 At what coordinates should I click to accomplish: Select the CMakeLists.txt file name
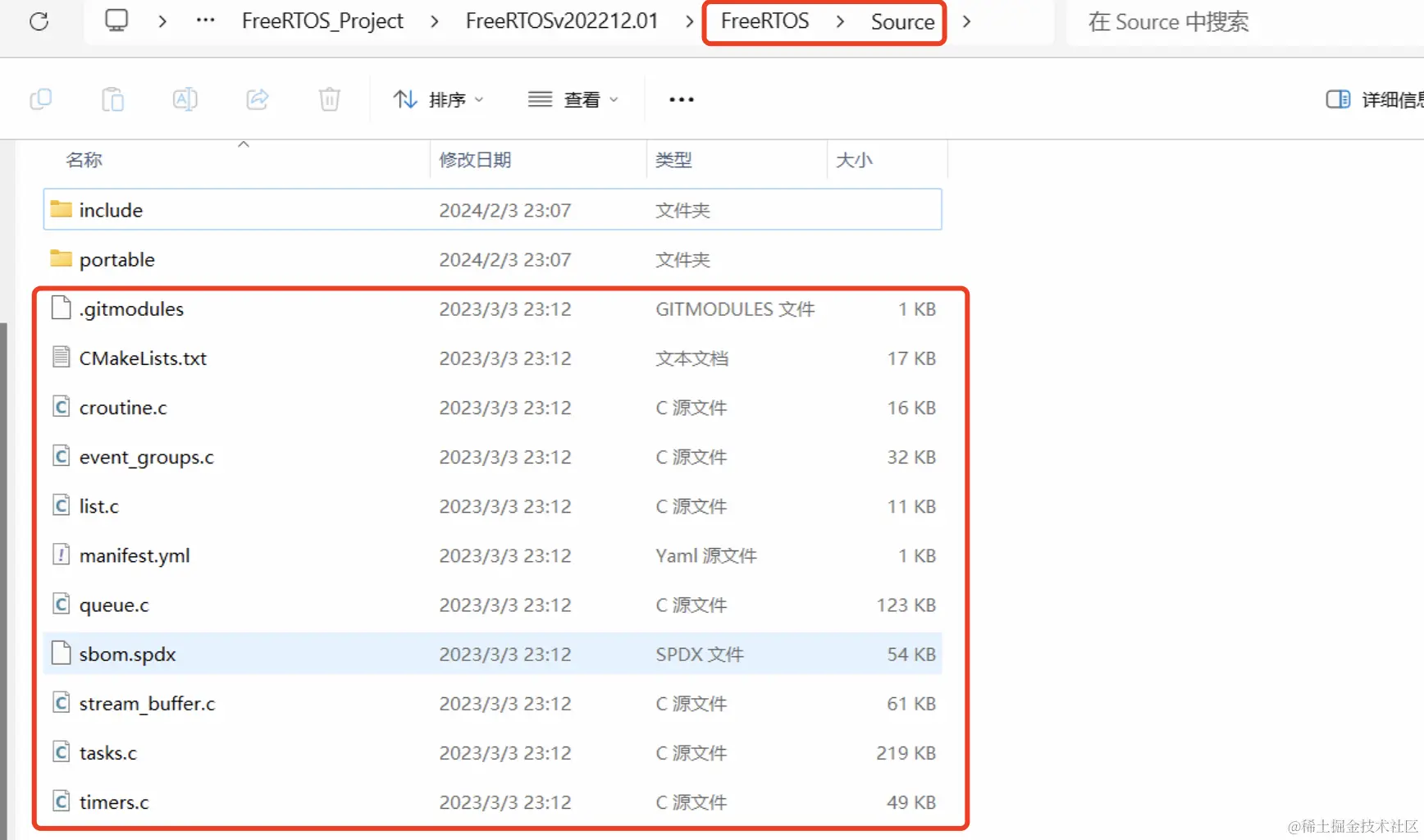pyautogui.click(x=143, y=358)
